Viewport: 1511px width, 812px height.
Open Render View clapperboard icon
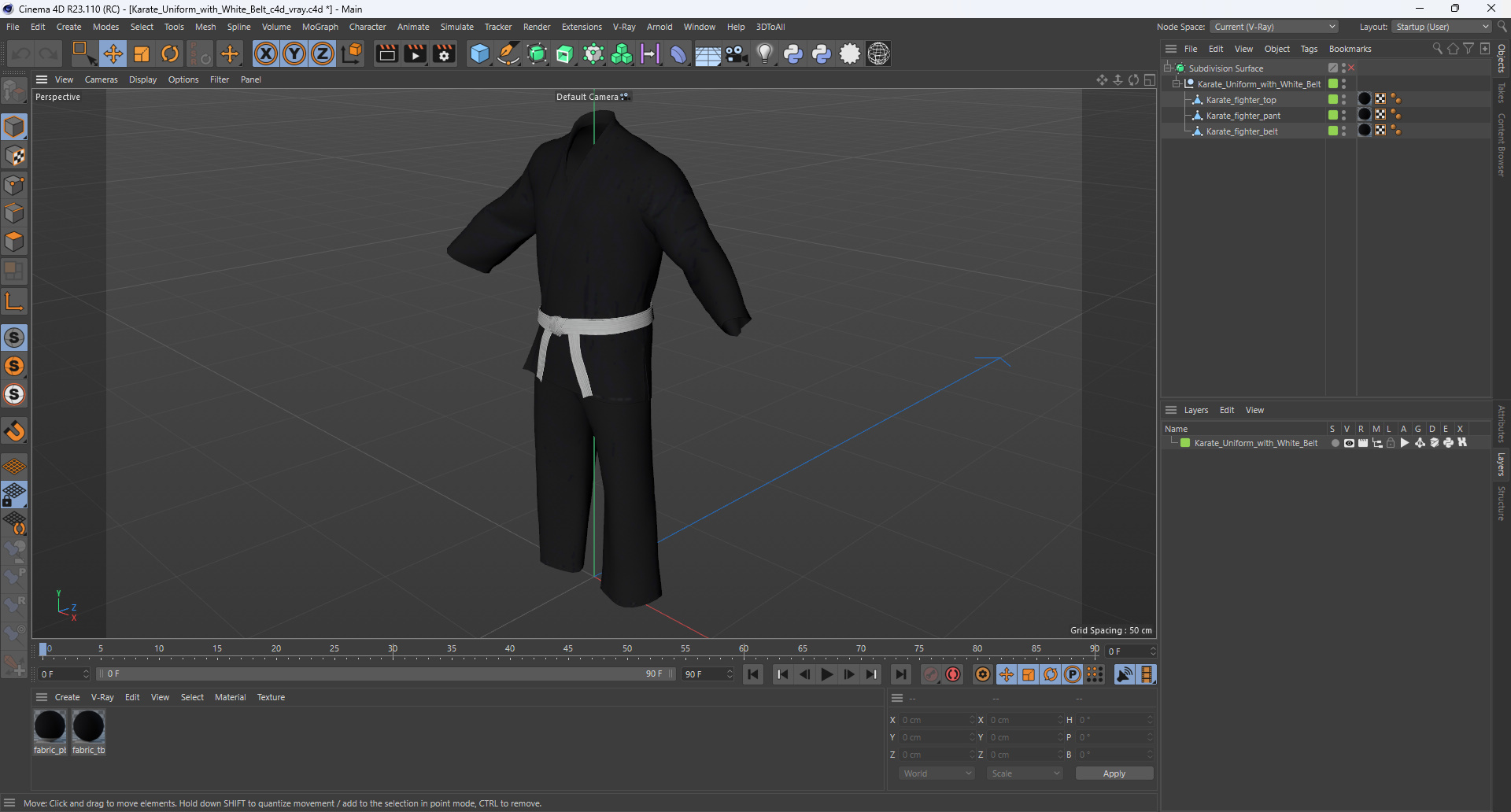click(x=386, y=54)
